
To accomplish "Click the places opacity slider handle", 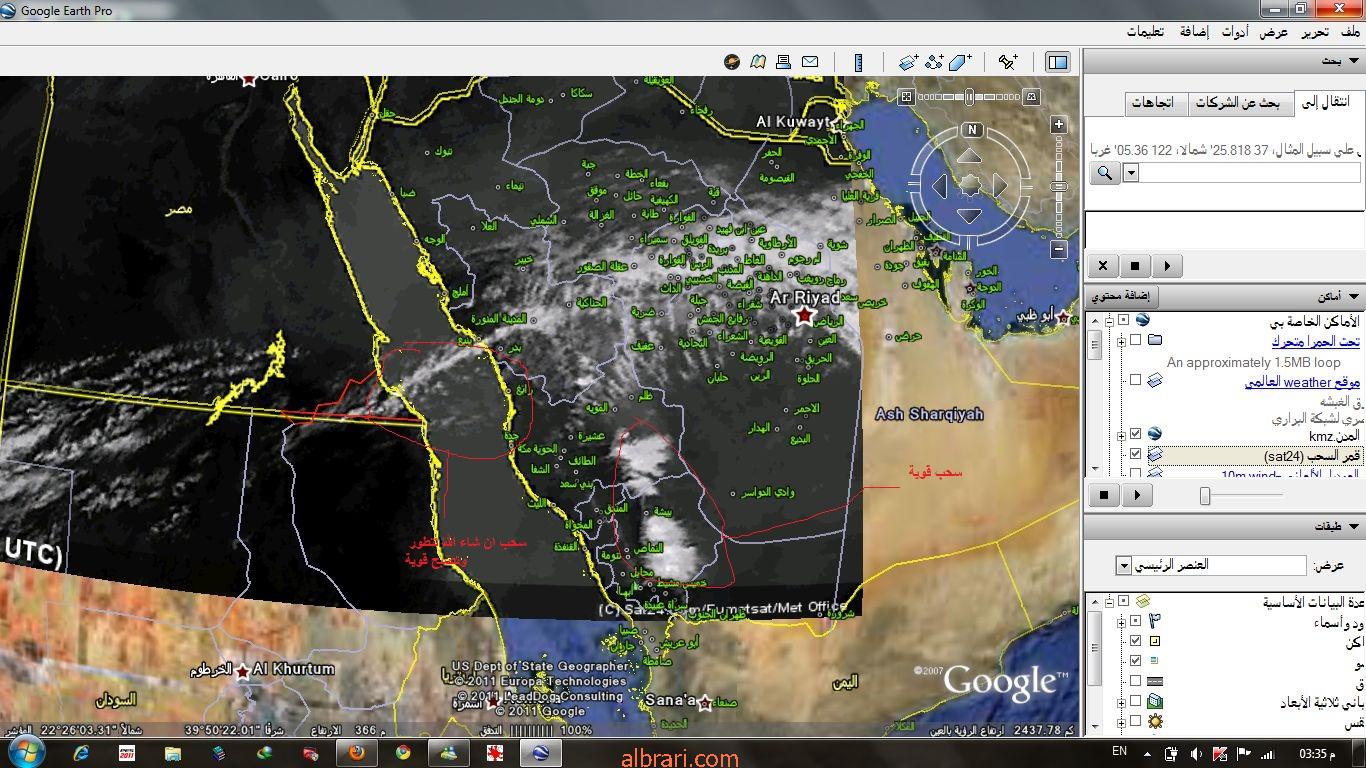I will [1205, 495].
